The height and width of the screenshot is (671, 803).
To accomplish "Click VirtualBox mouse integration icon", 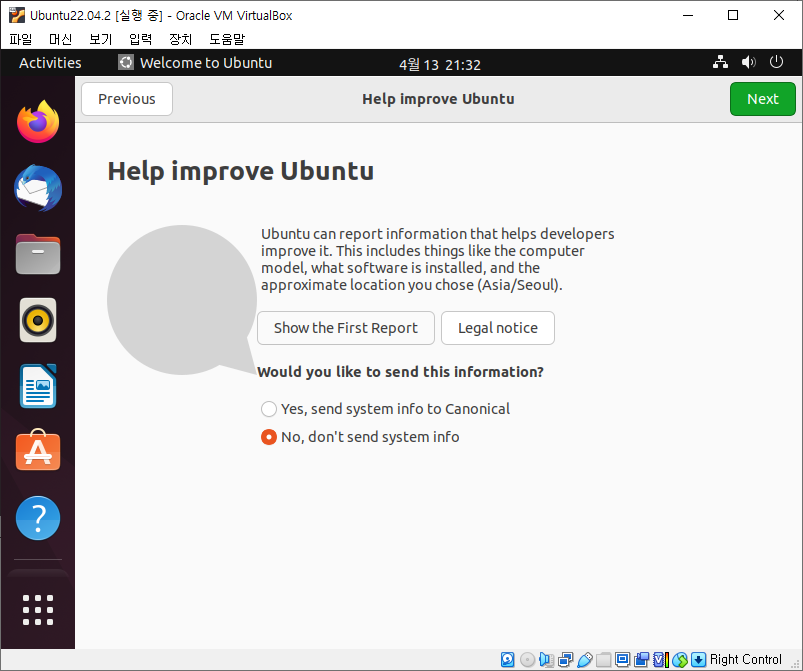I will (680, 659).
